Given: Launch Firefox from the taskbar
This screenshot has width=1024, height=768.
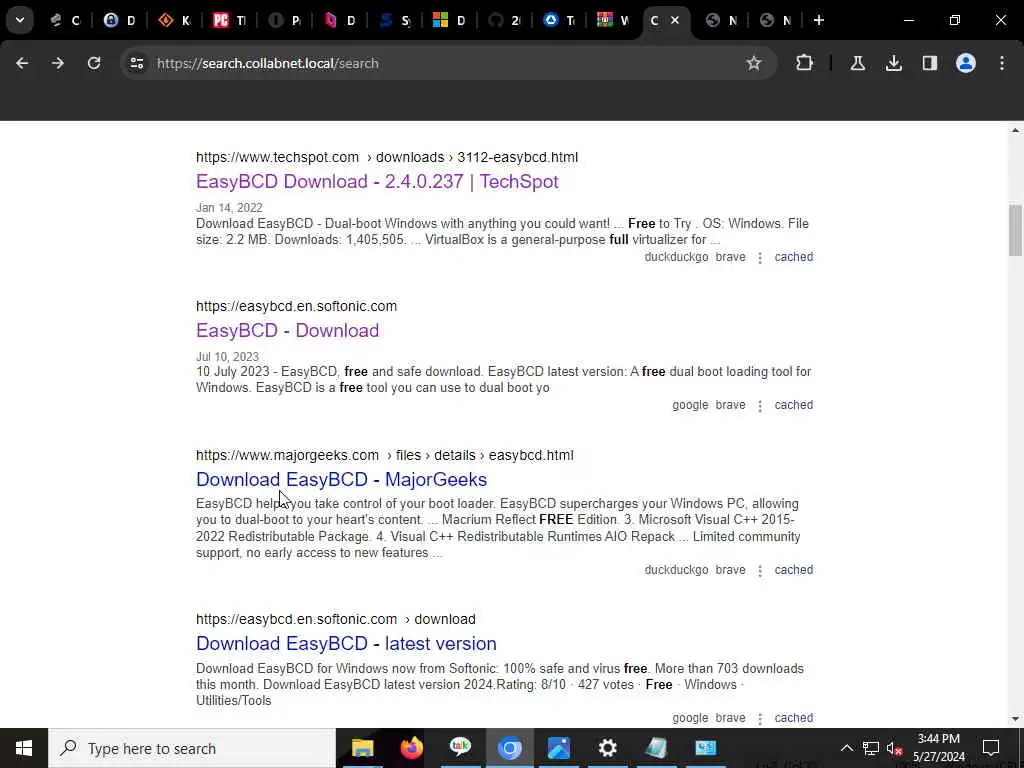Looking at the screenshot, I should click(x=411, y=748).
